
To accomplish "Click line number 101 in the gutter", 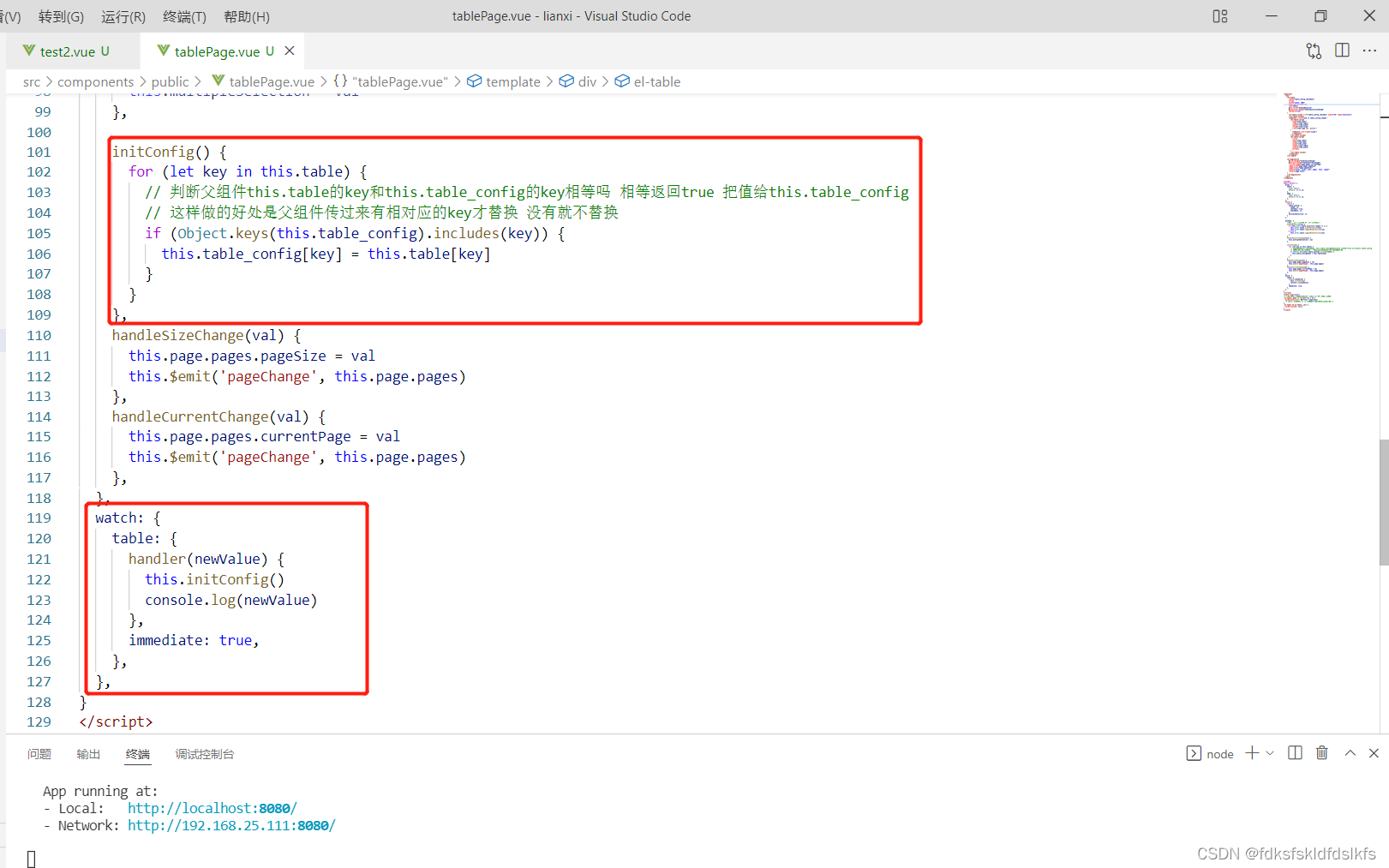I will pyautogui.click(x=39, y=153).
